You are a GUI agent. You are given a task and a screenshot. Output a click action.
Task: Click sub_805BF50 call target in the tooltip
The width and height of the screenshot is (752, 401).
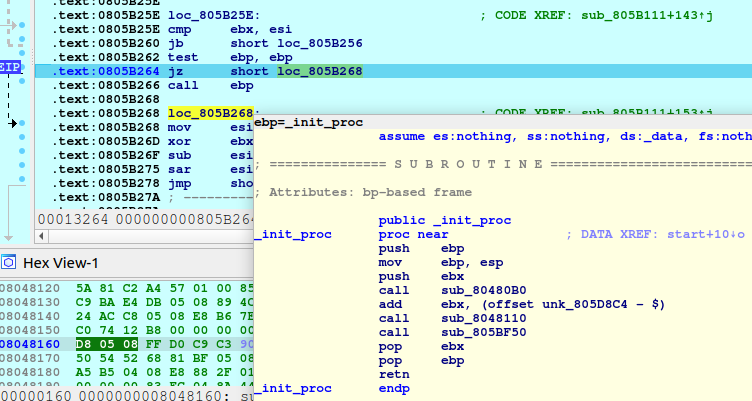click(x=483, y=332)
